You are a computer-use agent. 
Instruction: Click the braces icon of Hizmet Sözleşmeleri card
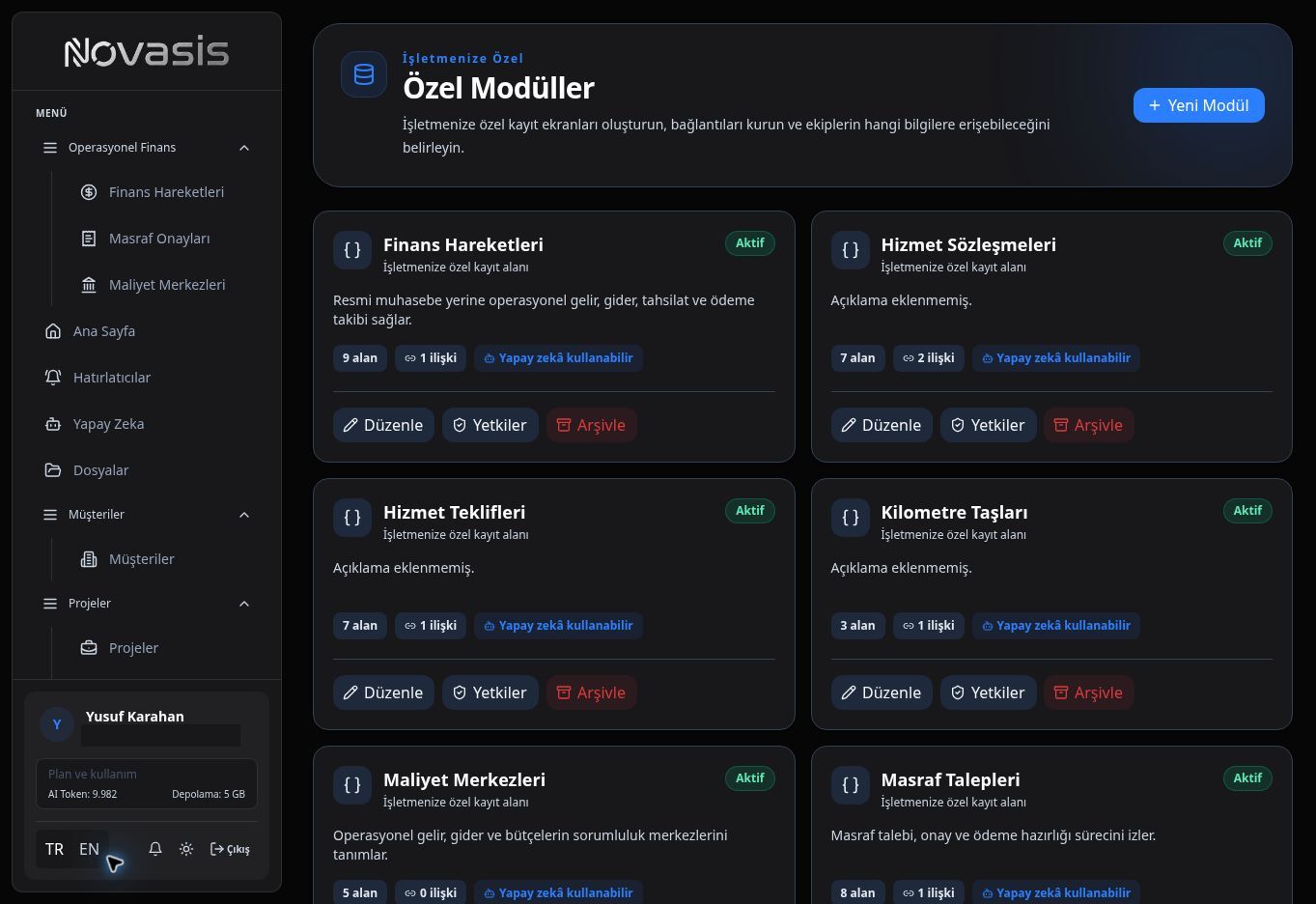click(x=851, y=250)
